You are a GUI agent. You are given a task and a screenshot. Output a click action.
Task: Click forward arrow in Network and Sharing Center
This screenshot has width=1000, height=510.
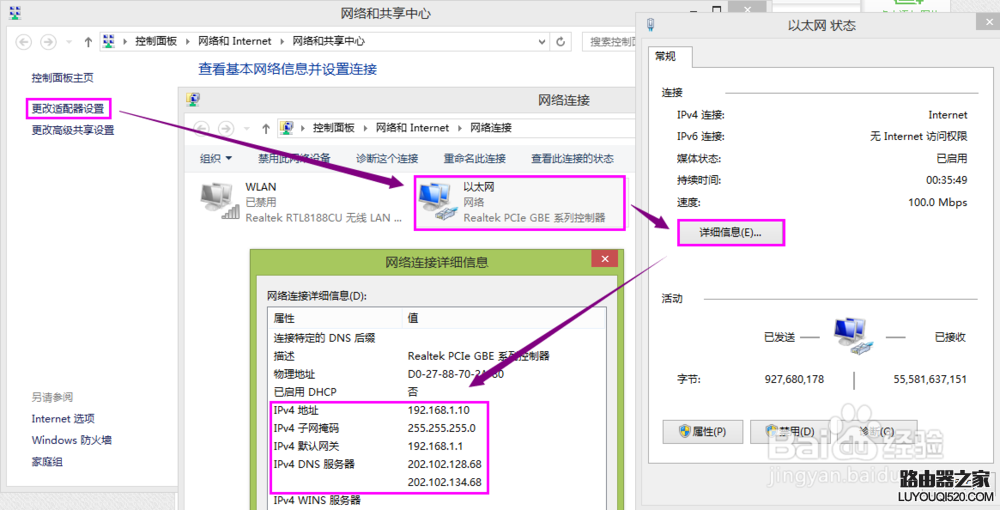point(48,42)
